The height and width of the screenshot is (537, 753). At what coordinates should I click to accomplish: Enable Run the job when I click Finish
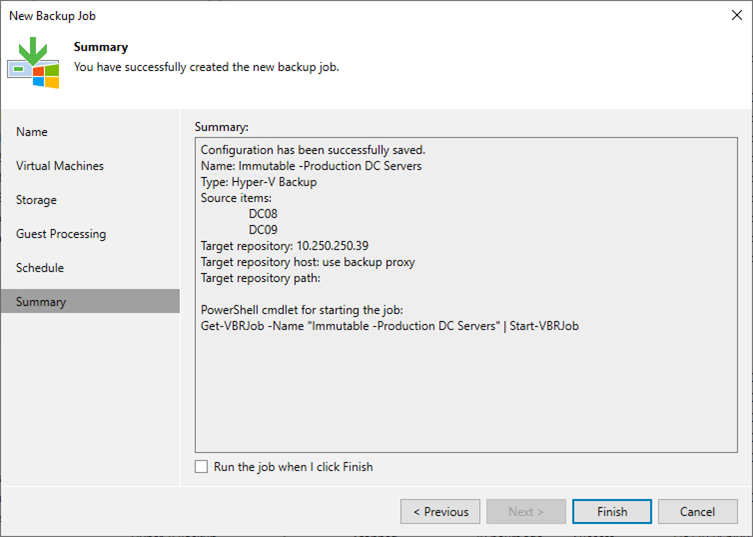click(201, 467)
